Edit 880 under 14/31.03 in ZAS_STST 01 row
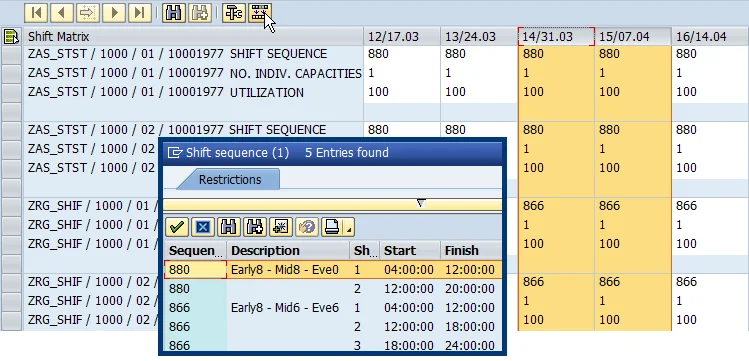The height and width of the screenshot is (361, 749). (x=556, y=54)
